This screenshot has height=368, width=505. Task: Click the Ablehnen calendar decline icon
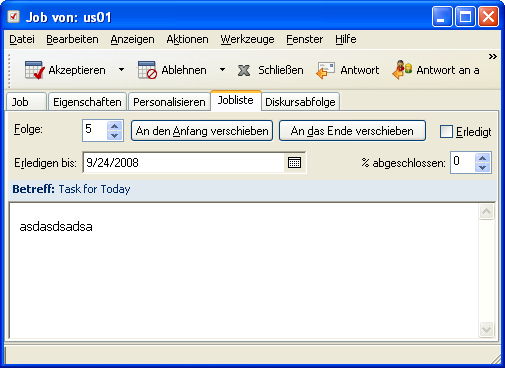point(147,70)
